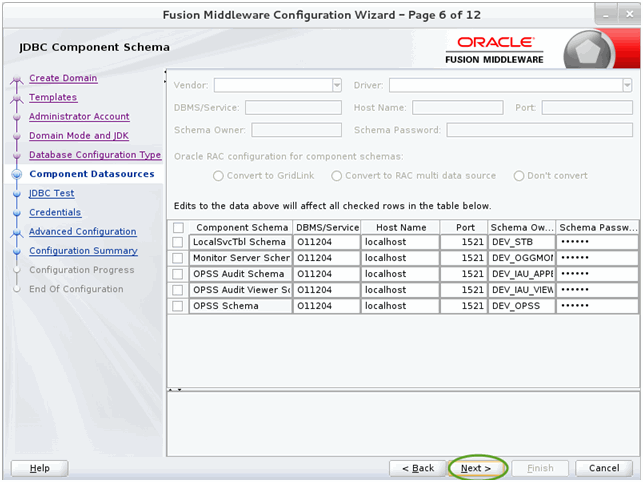Click the Back button
643x482 pixels.
(417, 468)
